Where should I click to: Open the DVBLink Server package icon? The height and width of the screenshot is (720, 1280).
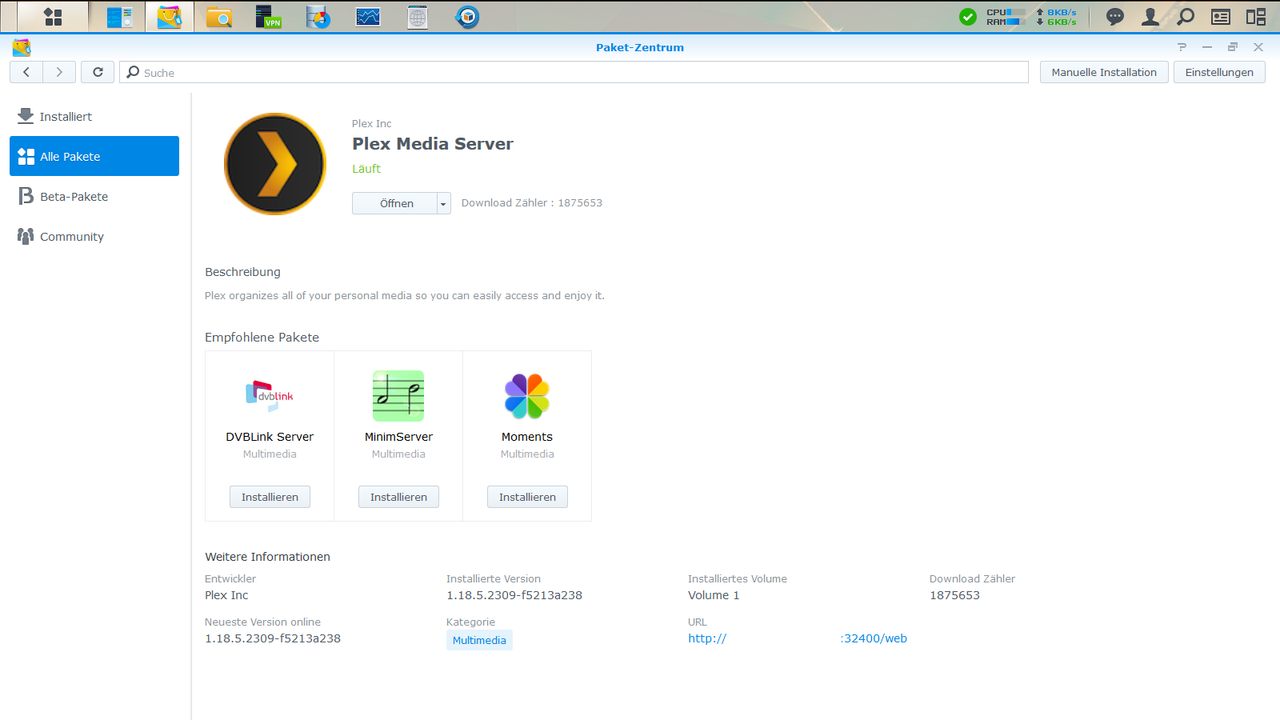click(x=270, y=395)
